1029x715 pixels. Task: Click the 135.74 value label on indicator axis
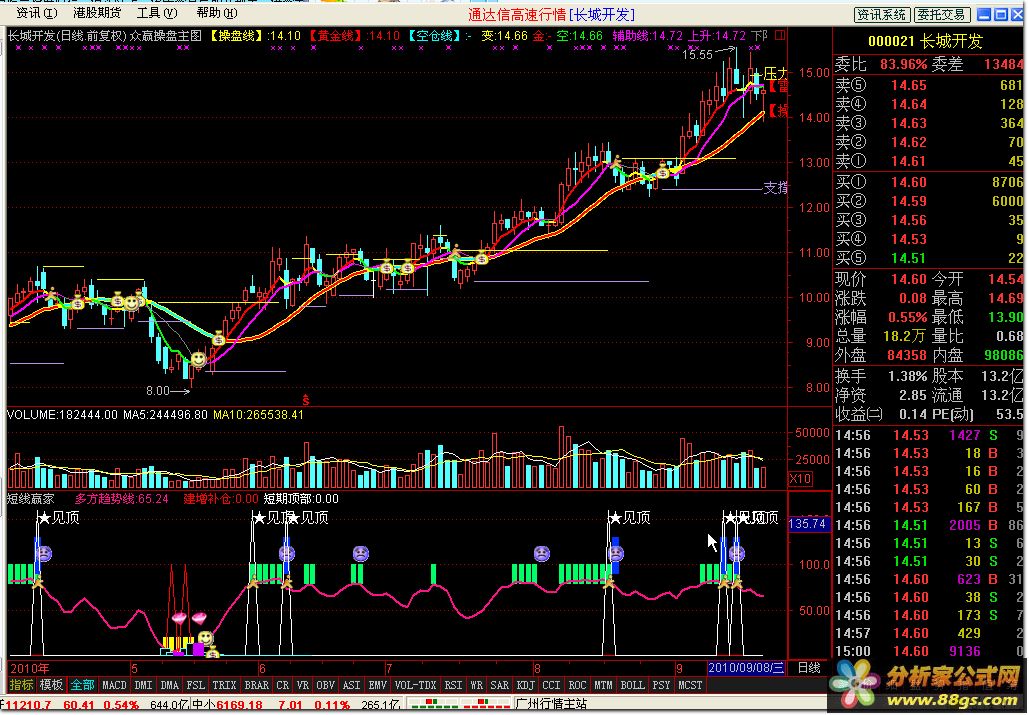pyautogui.click(x=808, y=524)
